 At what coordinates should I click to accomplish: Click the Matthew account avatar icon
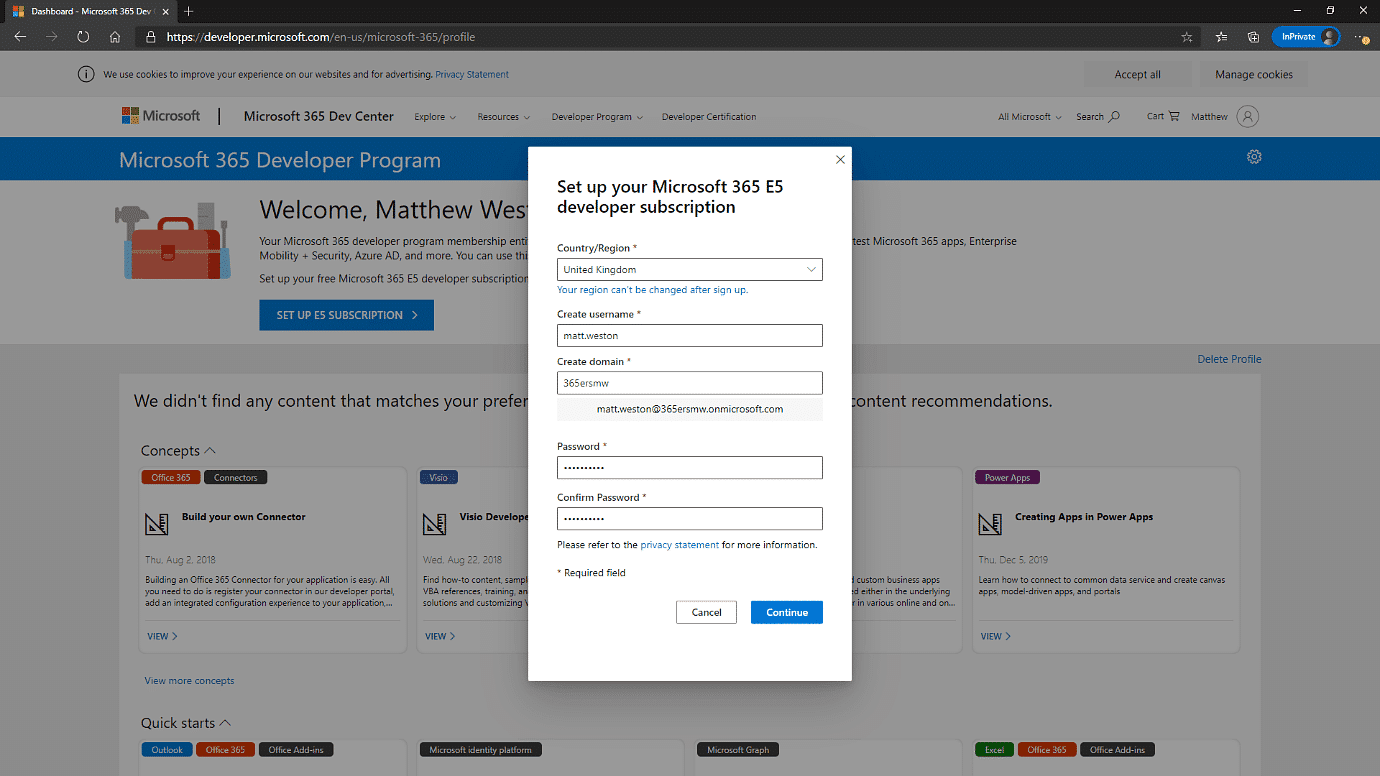[x=1247, y=117]
